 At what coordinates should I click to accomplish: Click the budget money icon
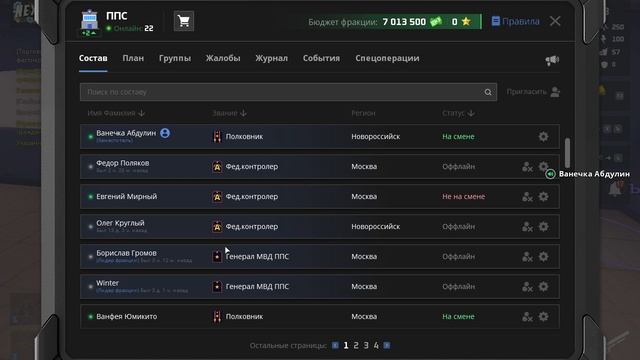[x=436, y=22]
